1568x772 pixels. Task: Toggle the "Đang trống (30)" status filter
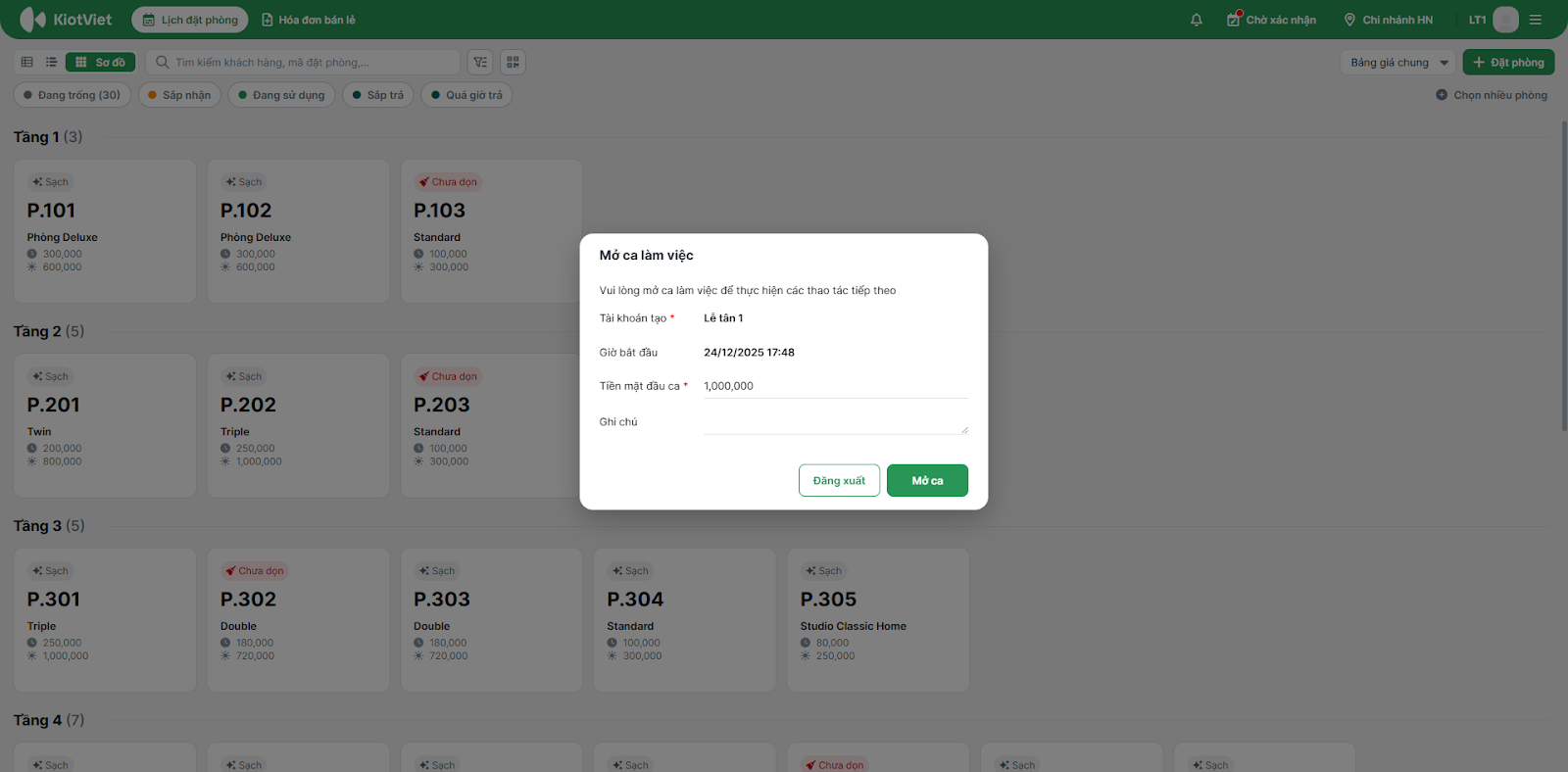tap(72, 95)
